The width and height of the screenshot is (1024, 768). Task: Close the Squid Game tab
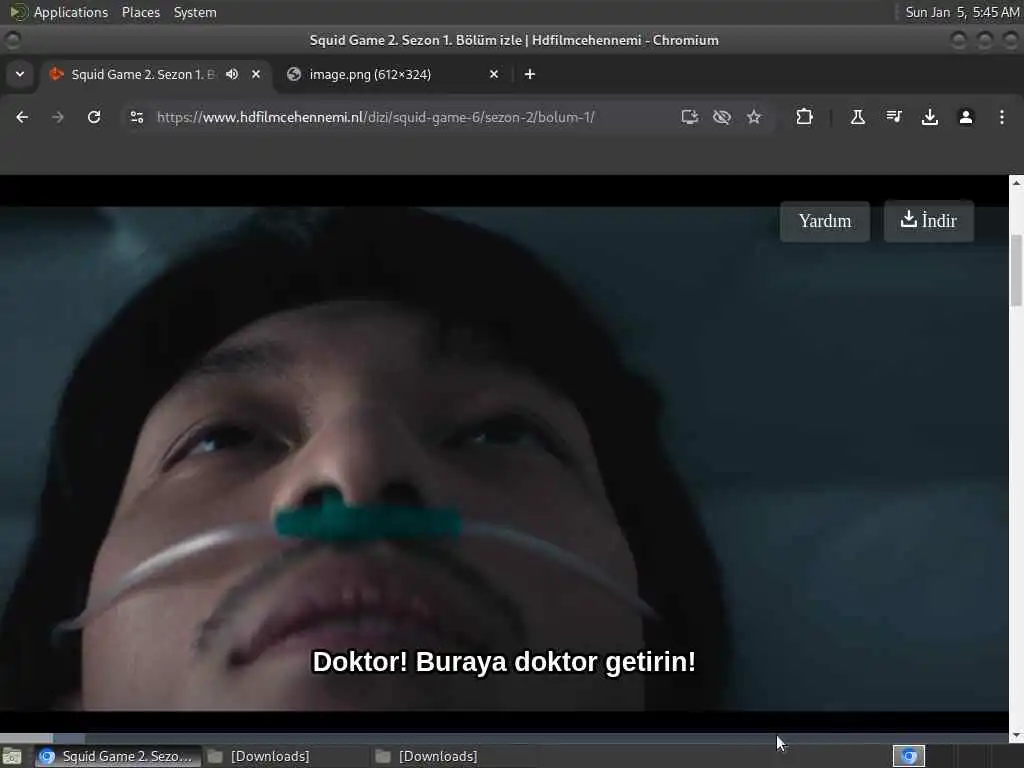pyautogui.click(x=256, y=74)
